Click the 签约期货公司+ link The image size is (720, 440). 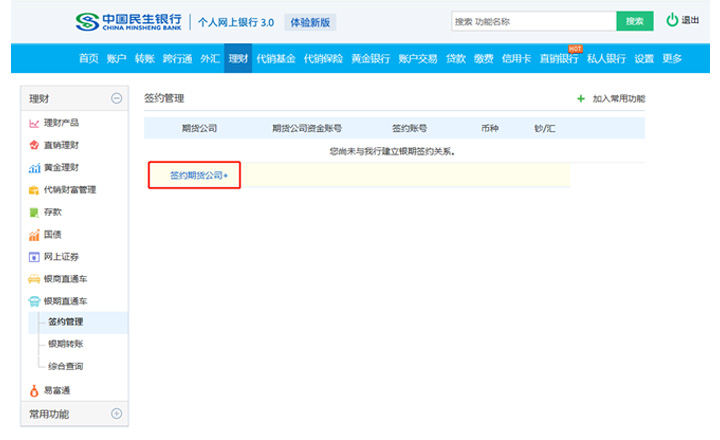point(198,175)
